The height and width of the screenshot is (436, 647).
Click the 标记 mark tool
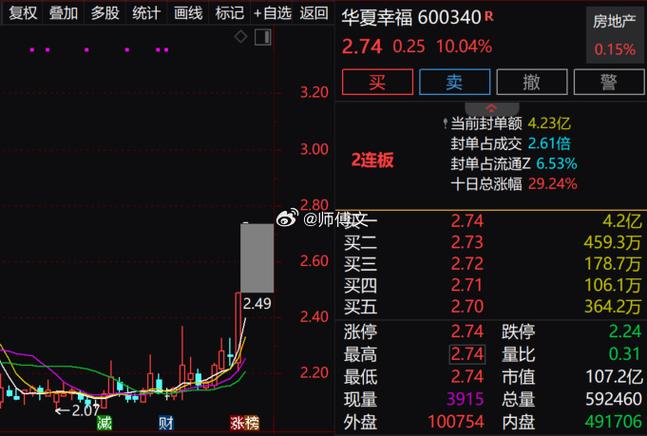[229, 13]
